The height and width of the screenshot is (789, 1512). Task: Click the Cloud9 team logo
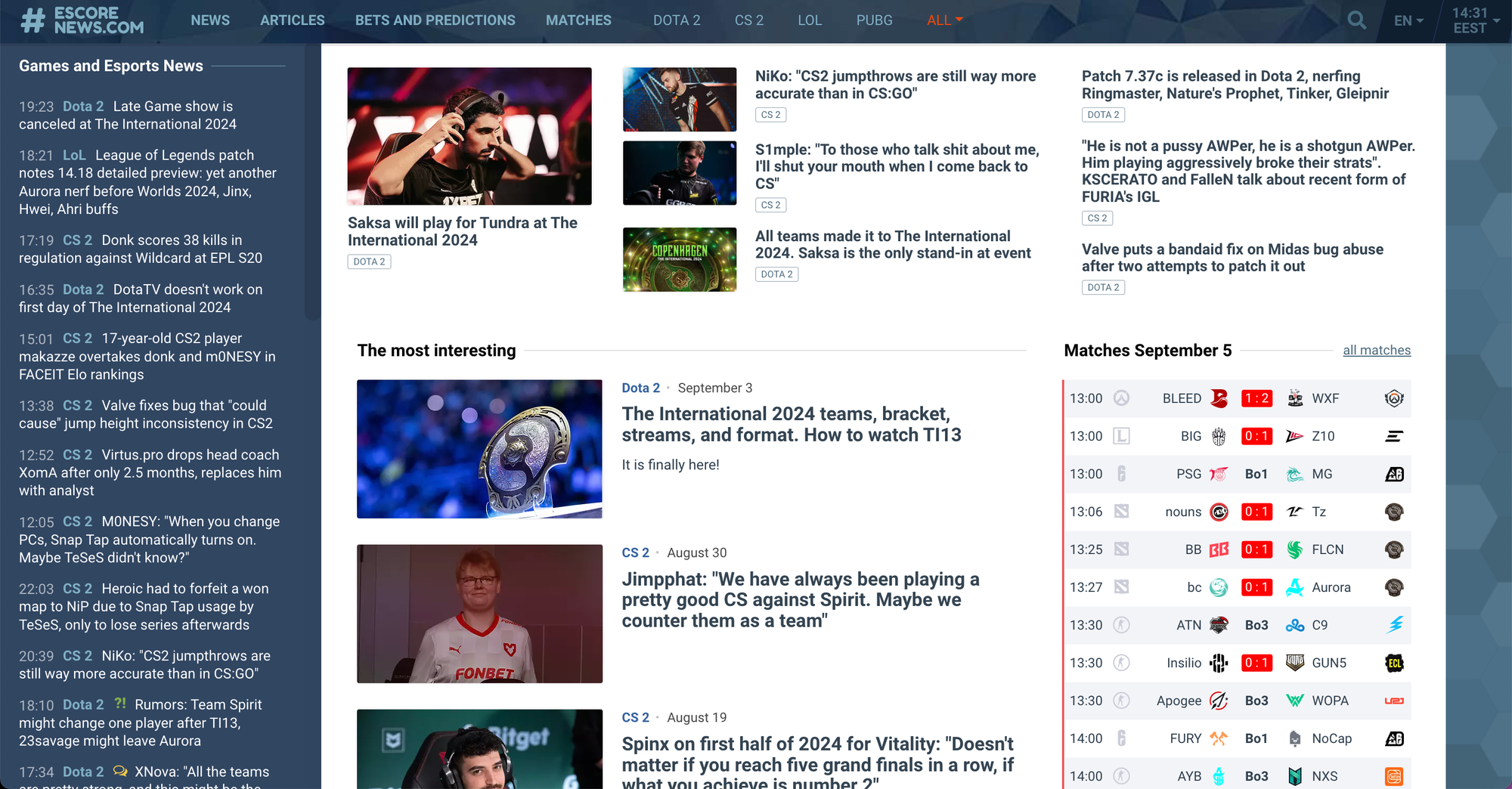pos(1295,625)
